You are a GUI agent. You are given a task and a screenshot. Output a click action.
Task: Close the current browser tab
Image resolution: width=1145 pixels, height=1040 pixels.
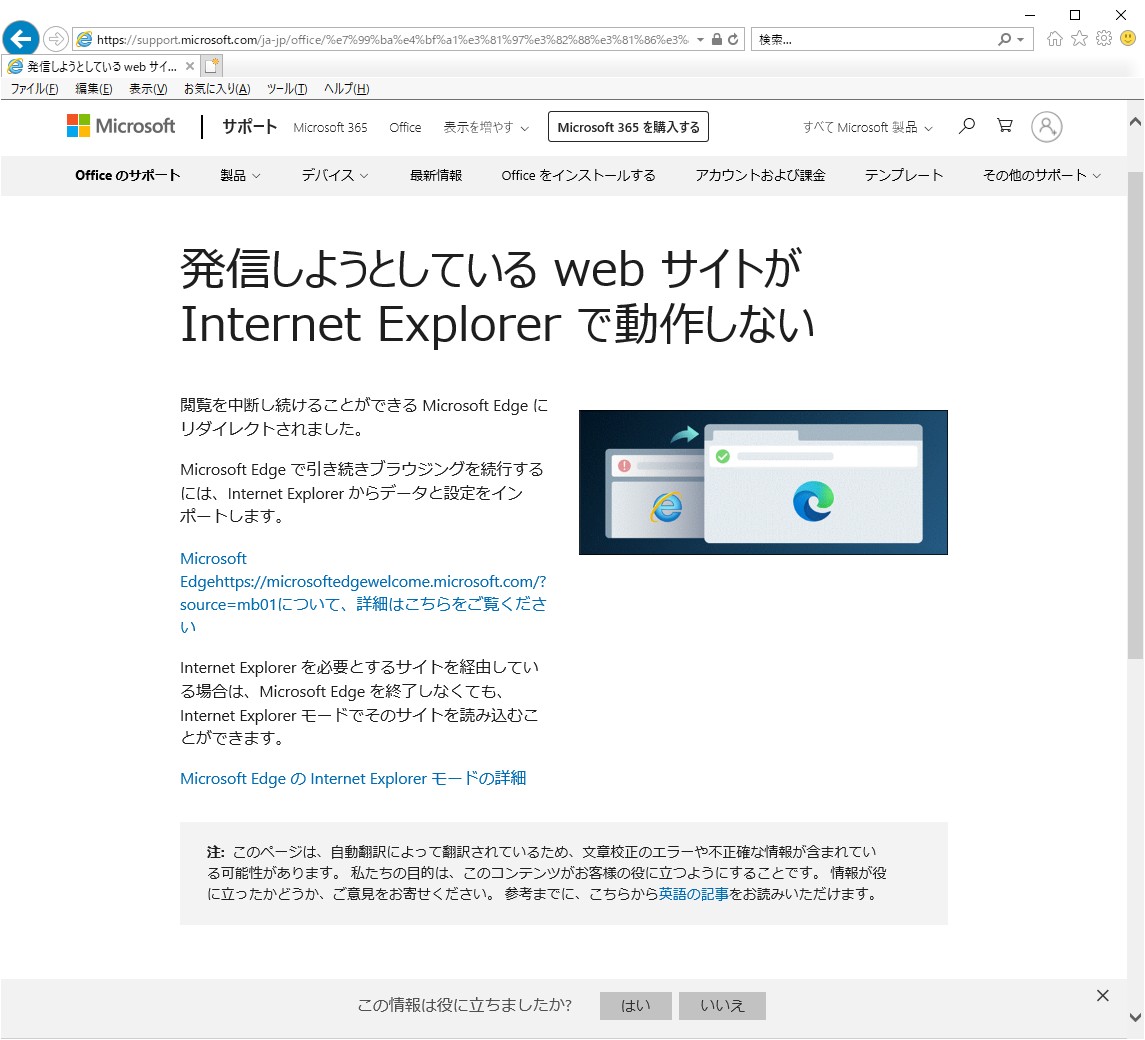coord(190,66)
